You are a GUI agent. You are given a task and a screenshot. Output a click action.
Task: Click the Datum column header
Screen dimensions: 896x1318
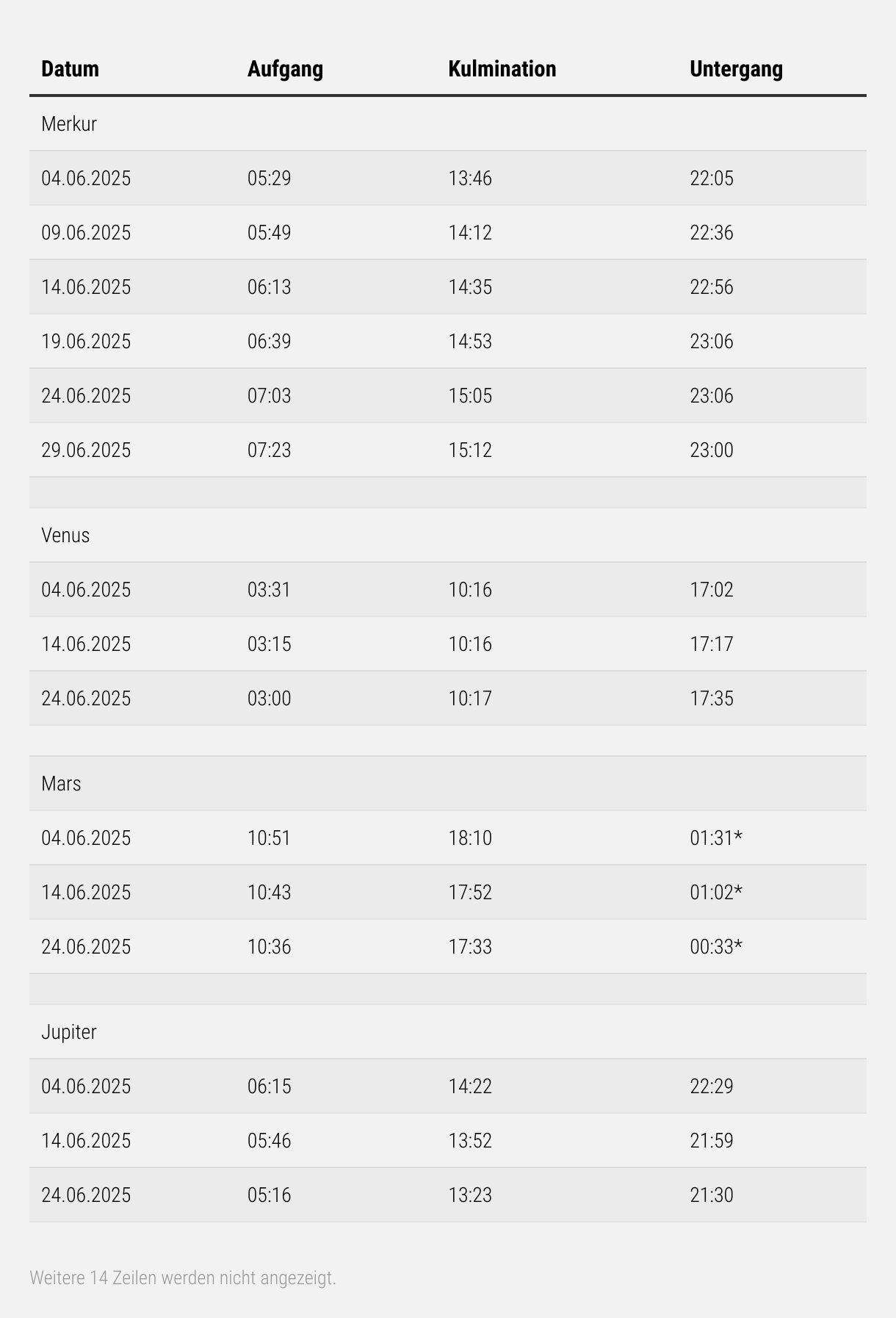click(x=70, y=69)
